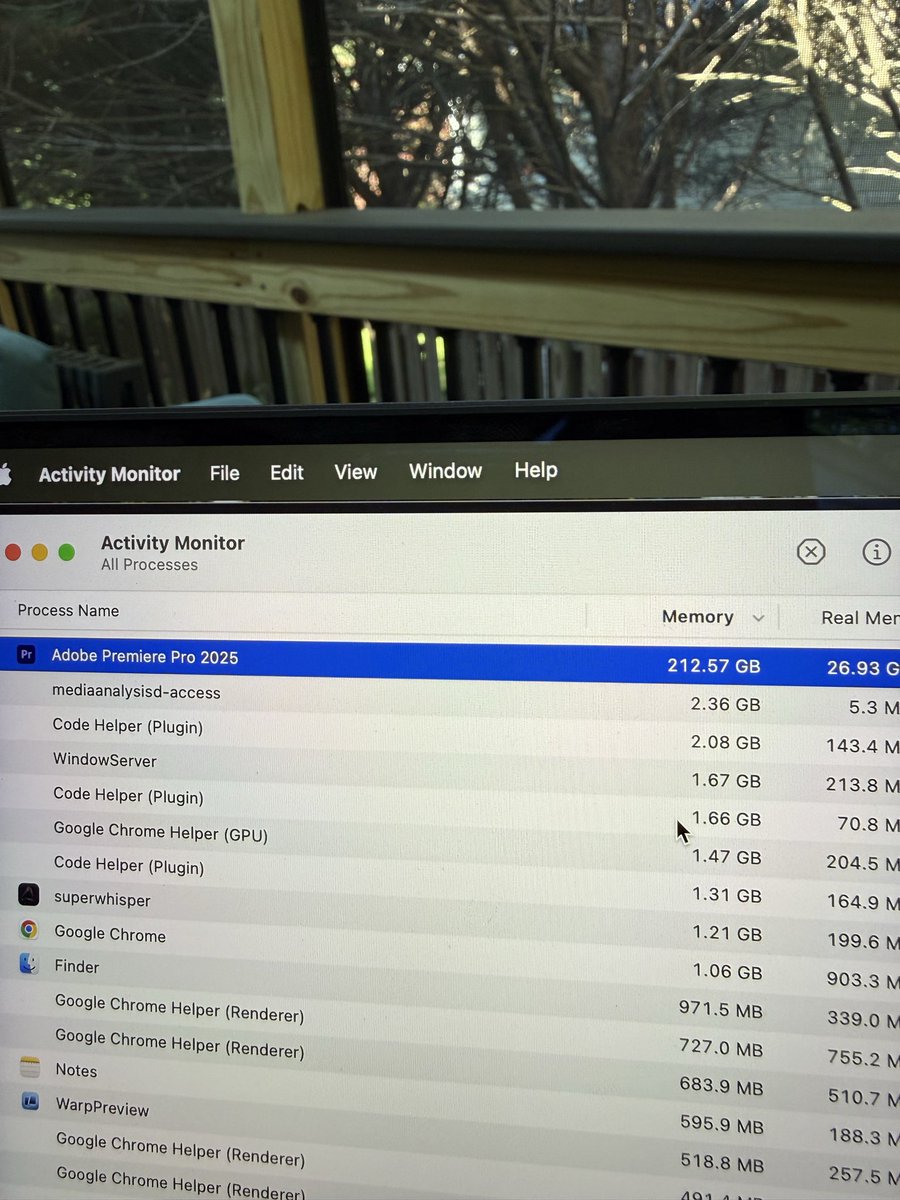Click the 1.21 GB memory value
The width and height of the screenshot is (900, 1200).
[727, 934]
